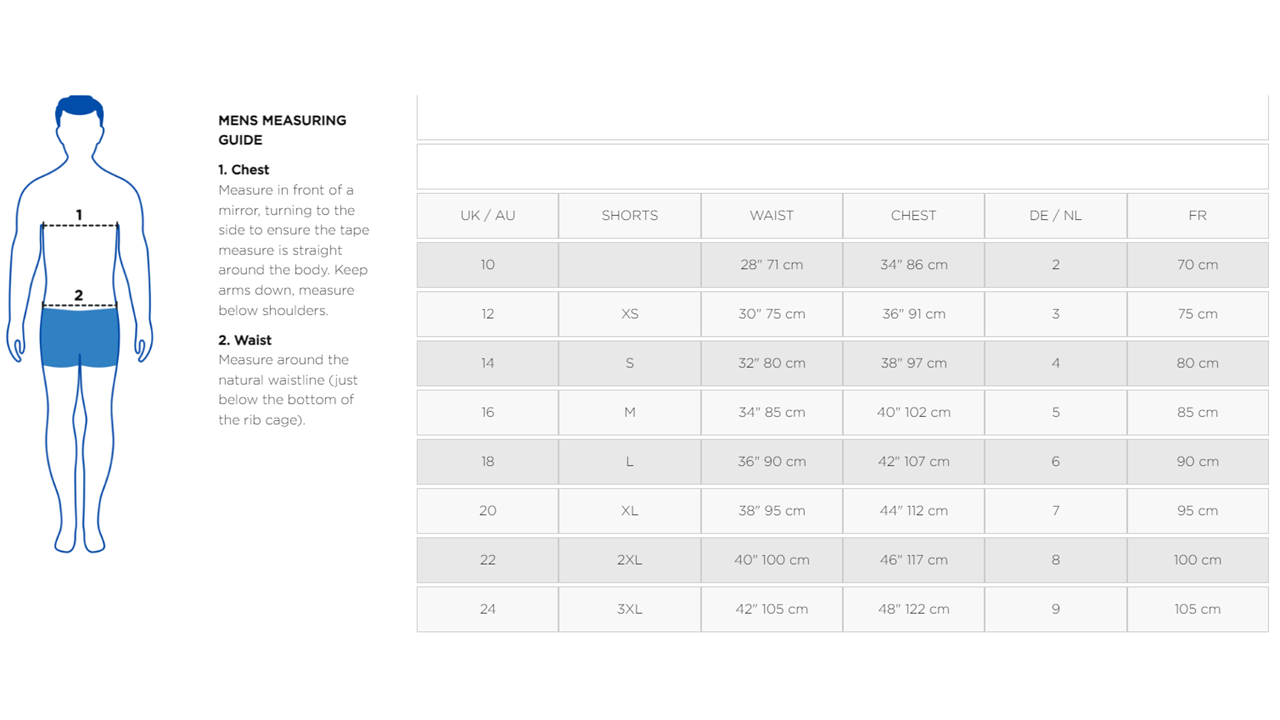
Task: Select the FR column header
Action: point(1197,215)
